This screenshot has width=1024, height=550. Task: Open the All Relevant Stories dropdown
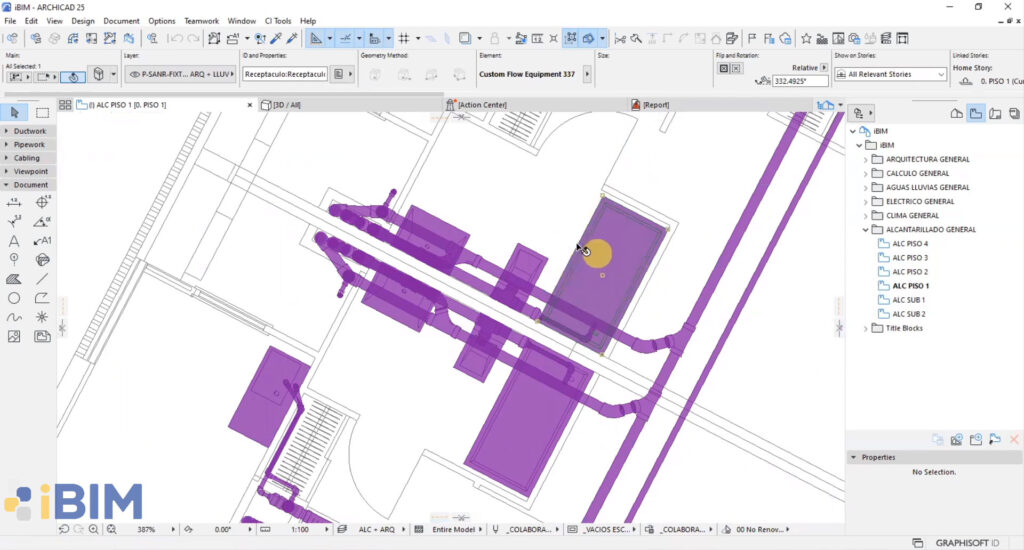pyautogui.click(x=890, y=74)
